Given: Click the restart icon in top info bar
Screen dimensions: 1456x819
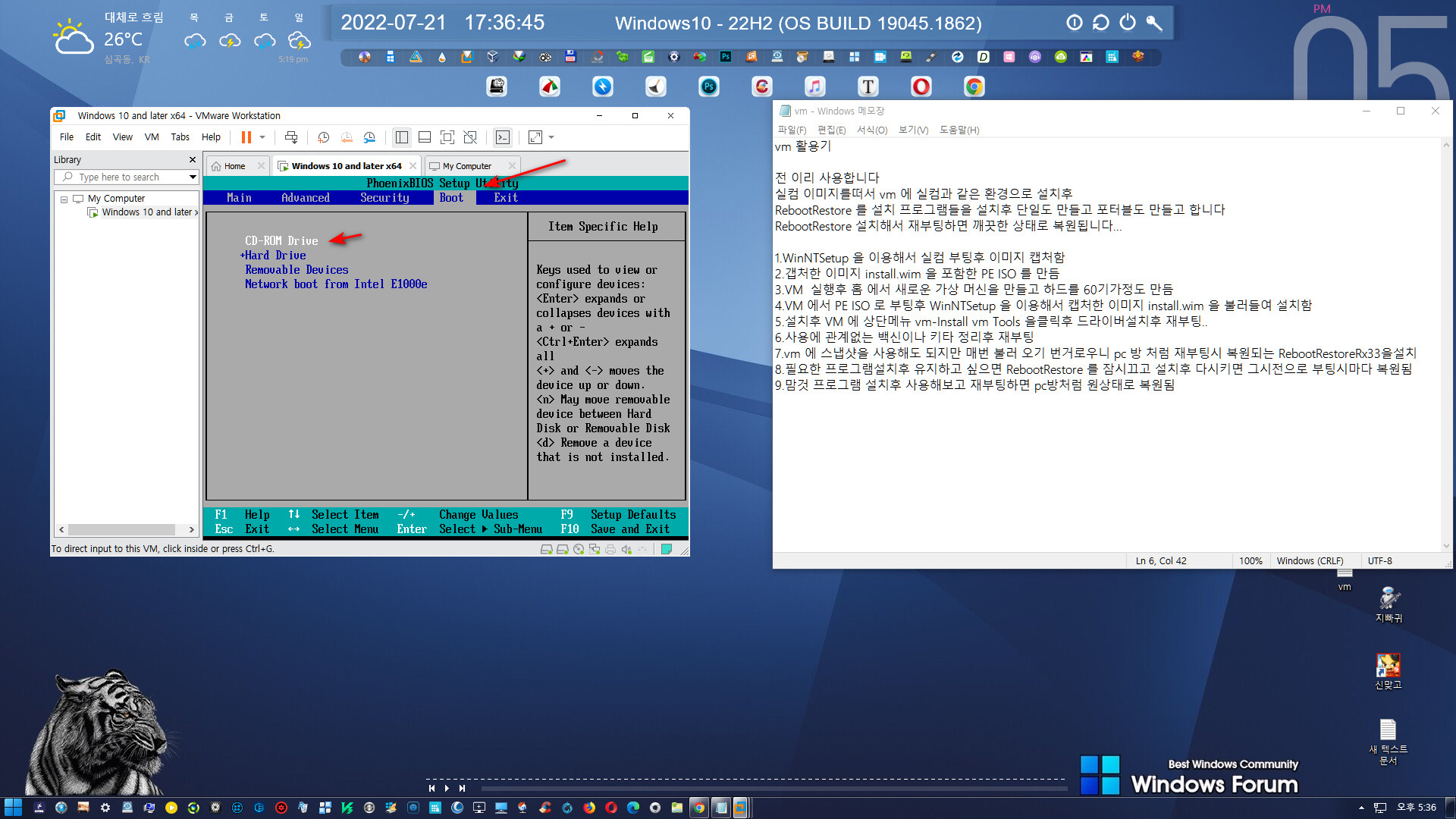Looking at the screenshot, I should (1101, 23).
